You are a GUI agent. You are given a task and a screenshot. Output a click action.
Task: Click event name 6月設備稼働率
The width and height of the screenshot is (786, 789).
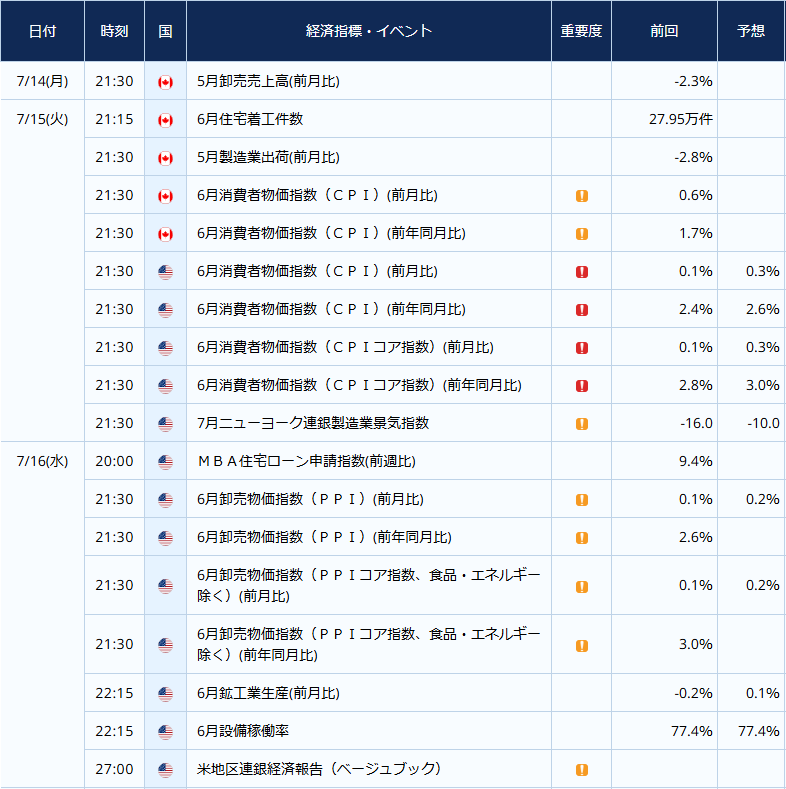pyautogui.click(x=243, y=731)
